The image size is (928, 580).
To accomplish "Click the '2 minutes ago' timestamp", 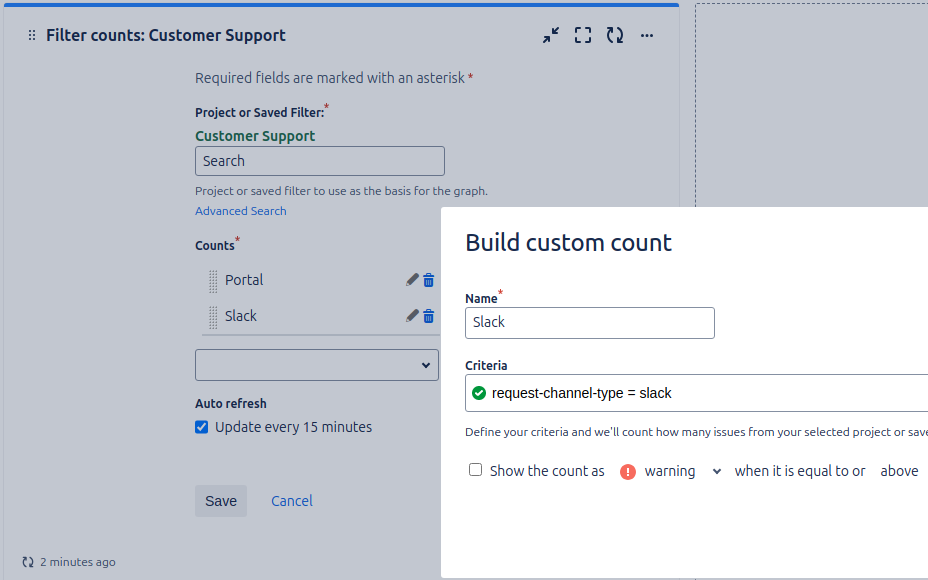I will click(x=78, y=562).
